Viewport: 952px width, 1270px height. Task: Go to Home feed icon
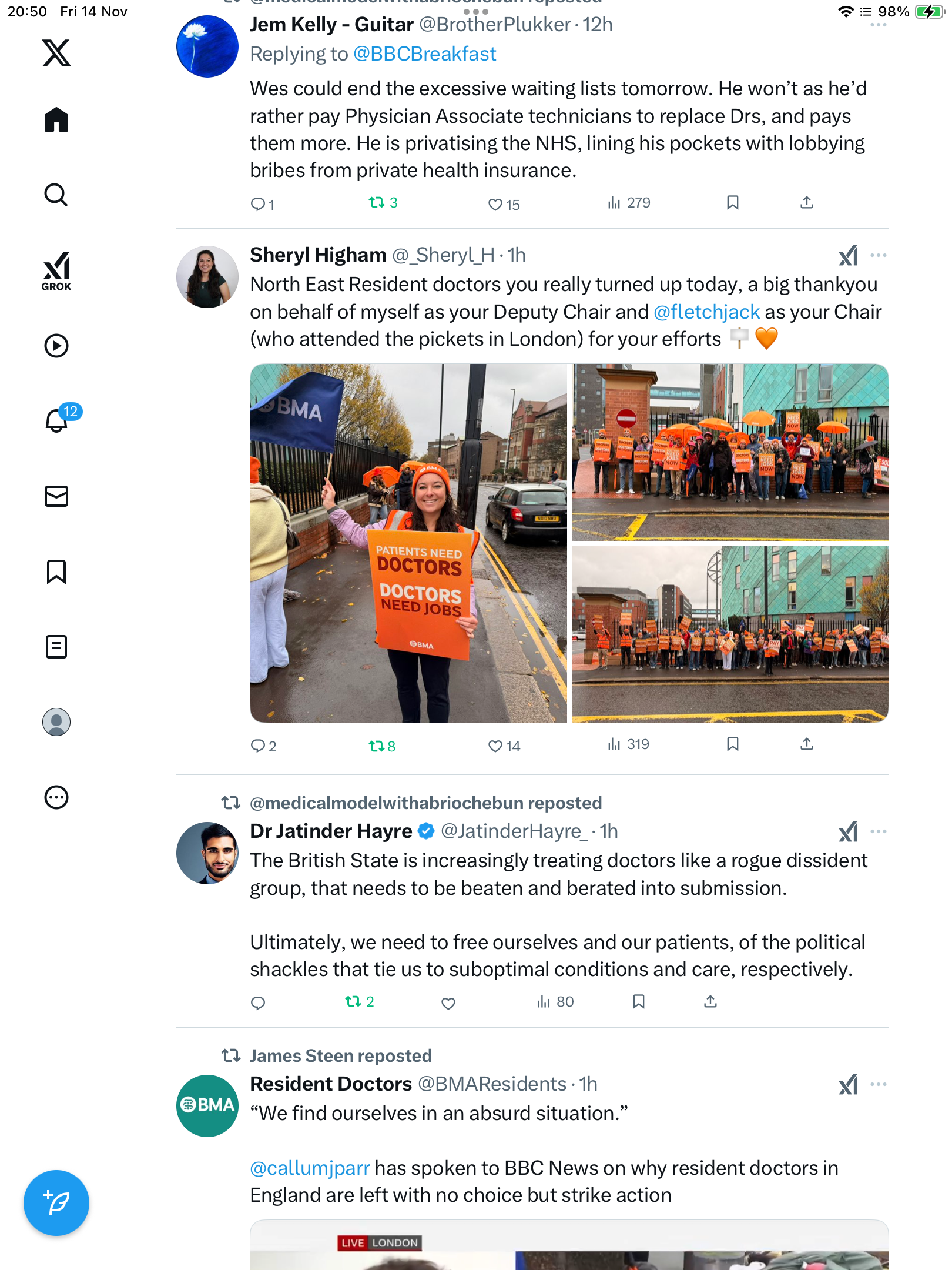click(56, 119)
